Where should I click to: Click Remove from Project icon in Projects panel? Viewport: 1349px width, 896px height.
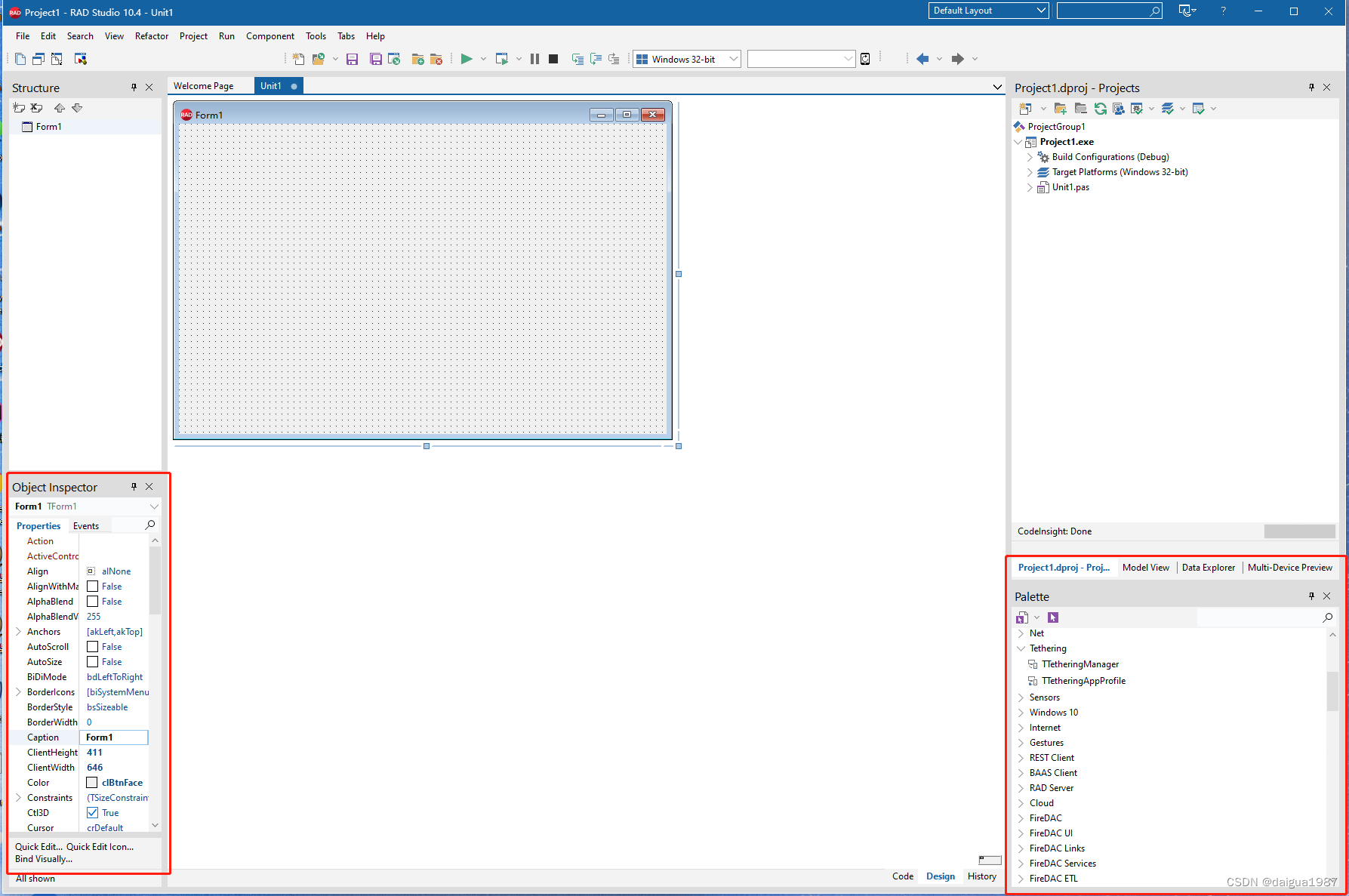point(1080,109)
